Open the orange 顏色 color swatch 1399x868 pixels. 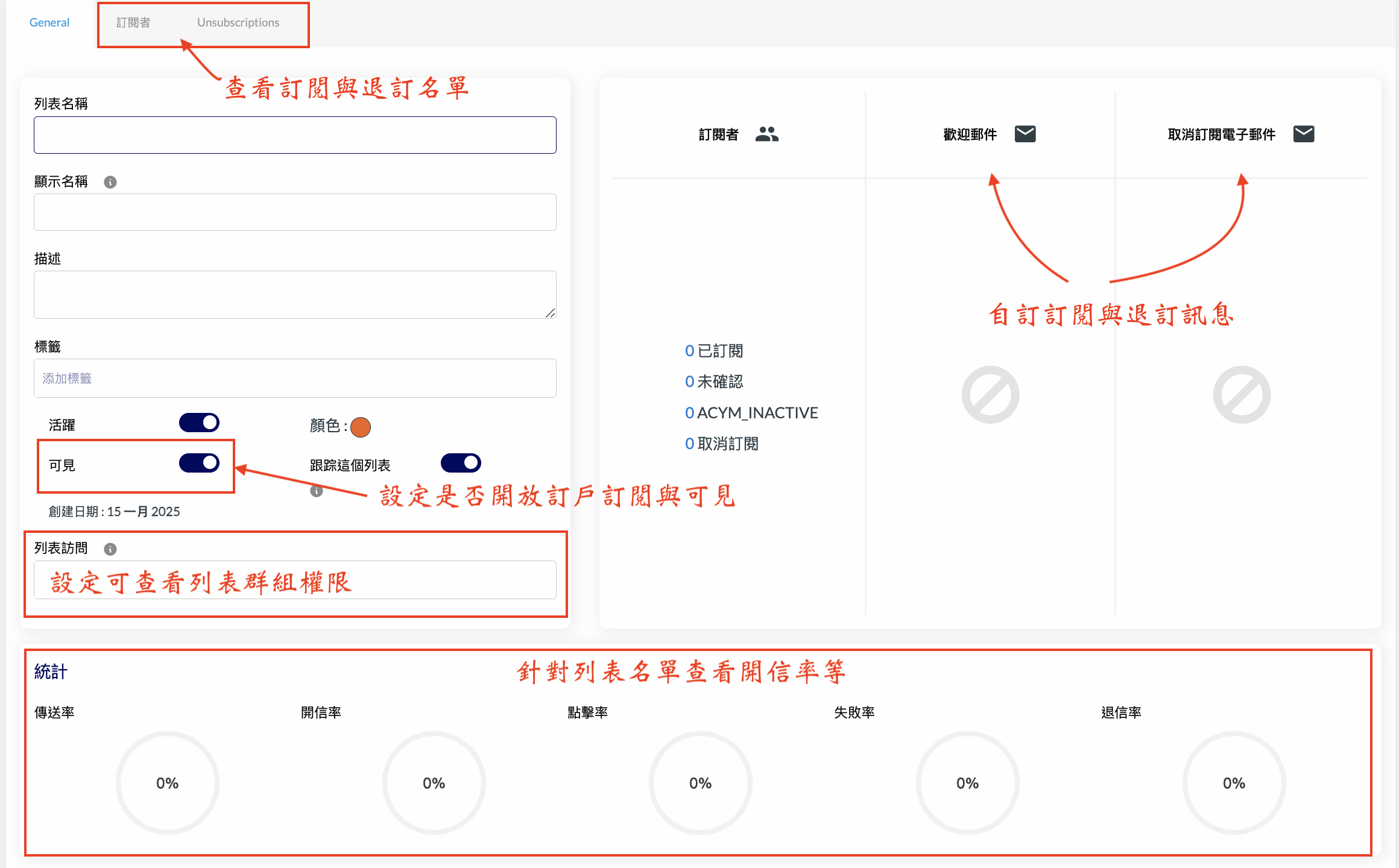click(361, 427)
